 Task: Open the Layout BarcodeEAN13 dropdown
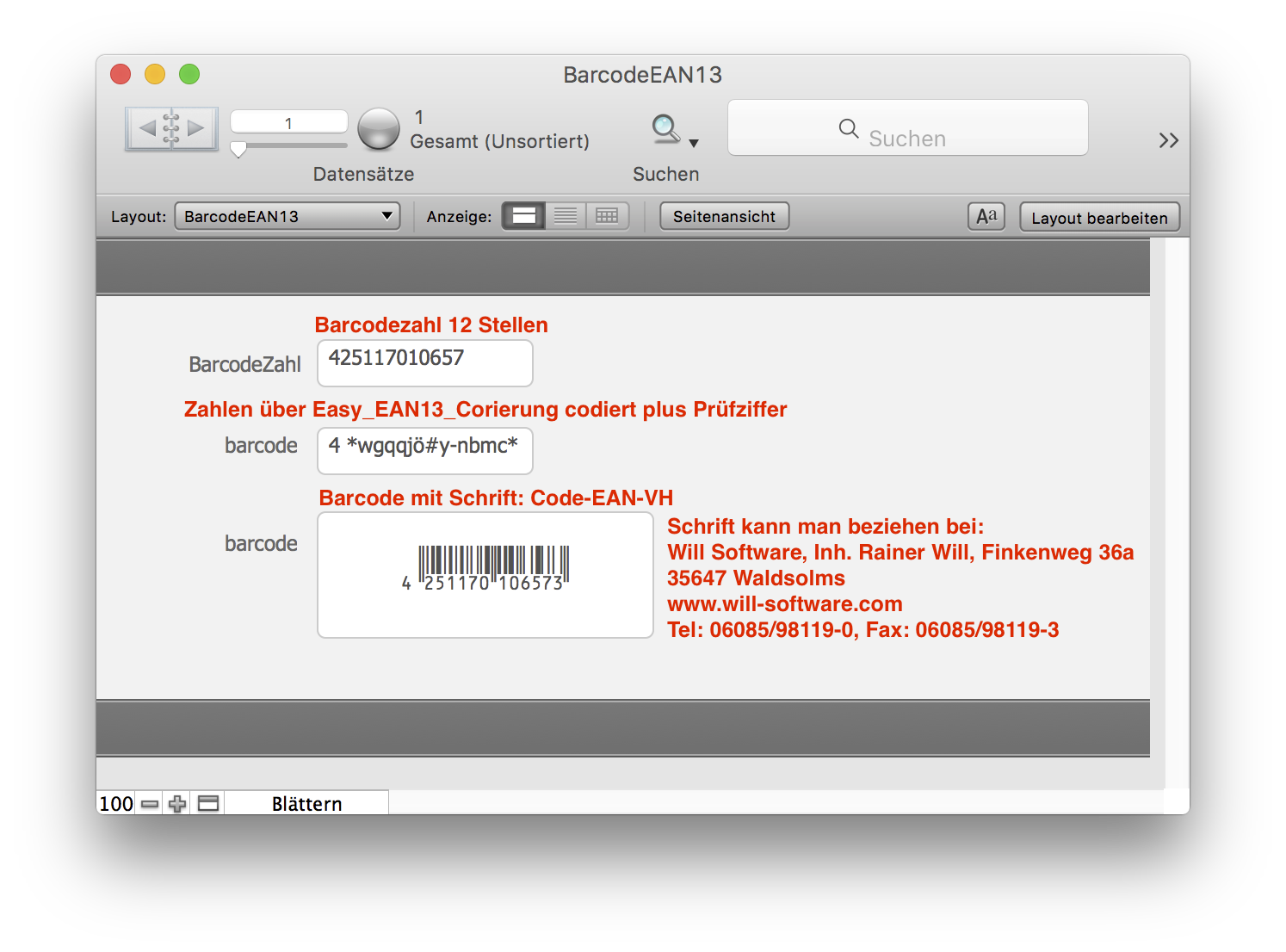(x=287, y=216)
